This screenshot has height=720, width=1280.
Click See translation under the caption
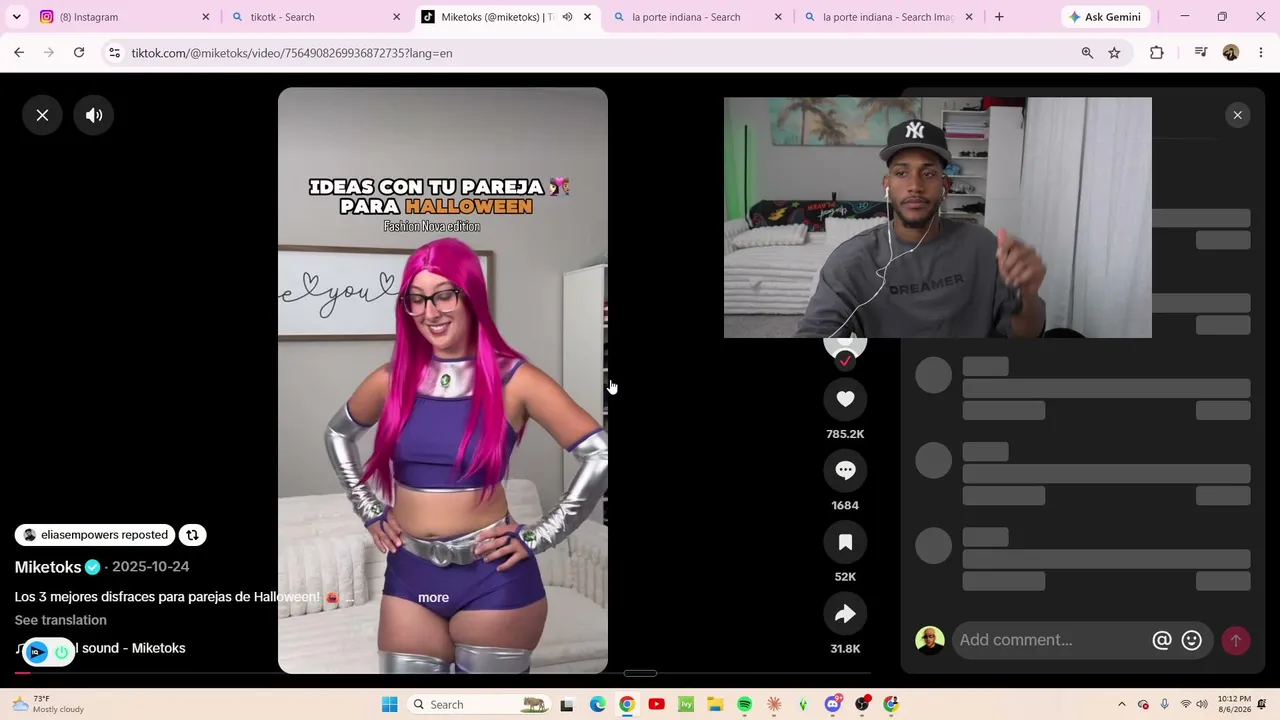60,620
